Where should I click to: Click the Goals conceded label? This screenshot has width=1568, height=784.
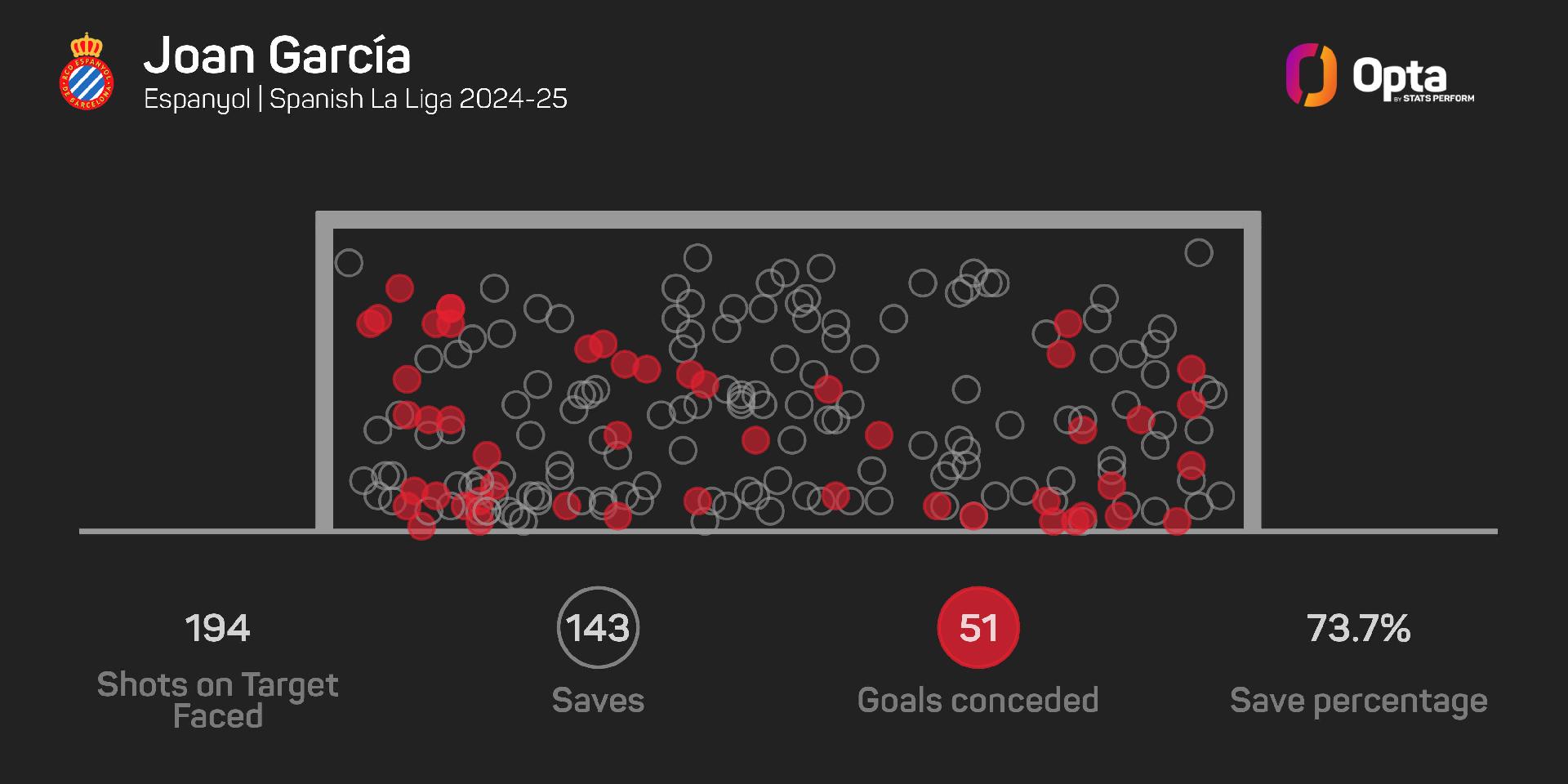click(978, 701)
